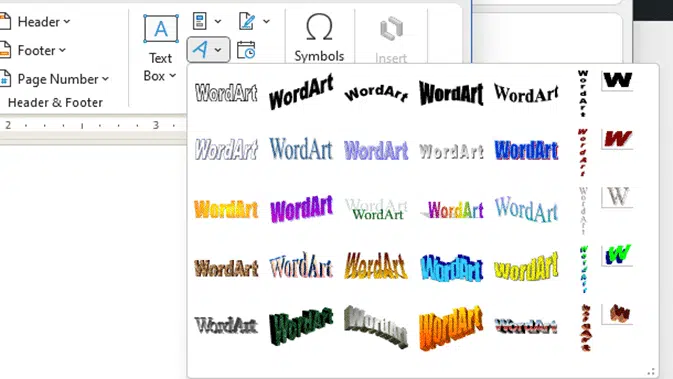This screenshot has width=673, height=379.
Task: Click the Footer page icon
Action: 5,50
